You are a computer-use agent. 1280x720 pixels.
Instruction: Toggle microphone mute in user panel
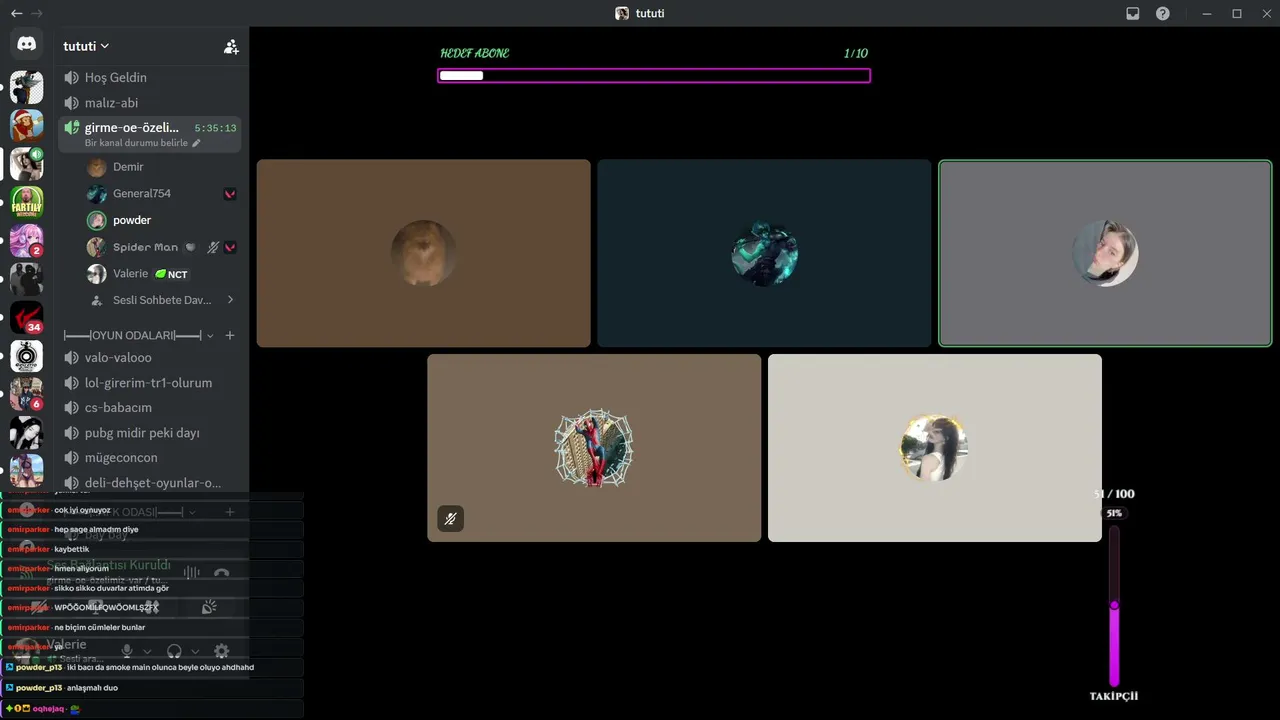pyautogui.click(x=127, y=651)
